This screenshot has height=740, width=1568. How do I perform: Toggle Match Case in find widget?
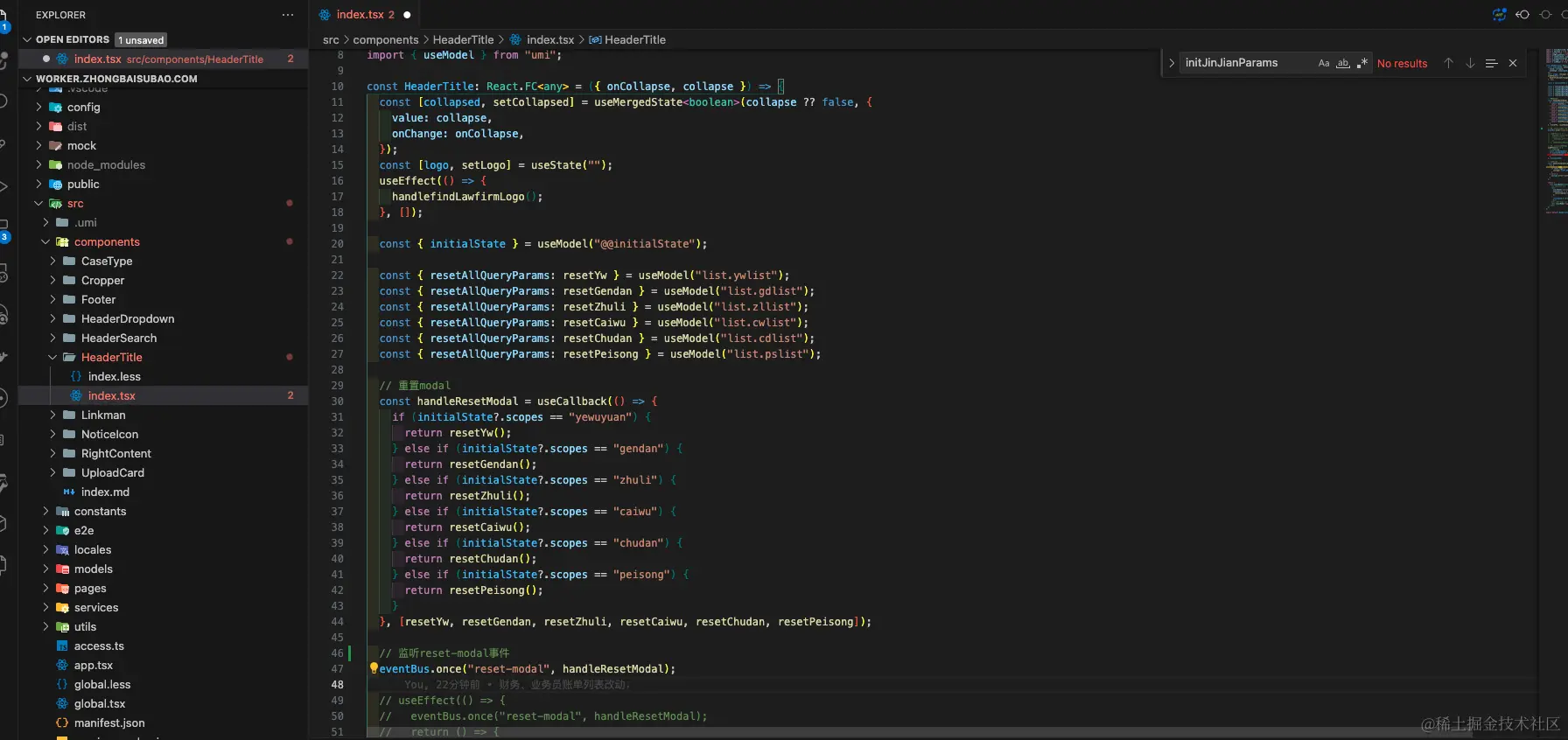(1324, 63)
